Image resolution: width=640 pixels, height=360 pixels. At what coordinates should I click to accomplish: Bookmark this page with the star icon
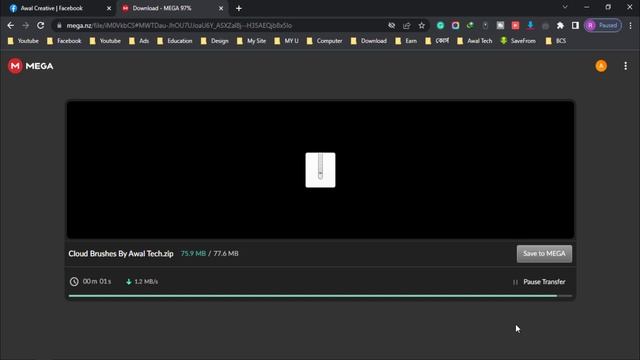coord(421,25)
